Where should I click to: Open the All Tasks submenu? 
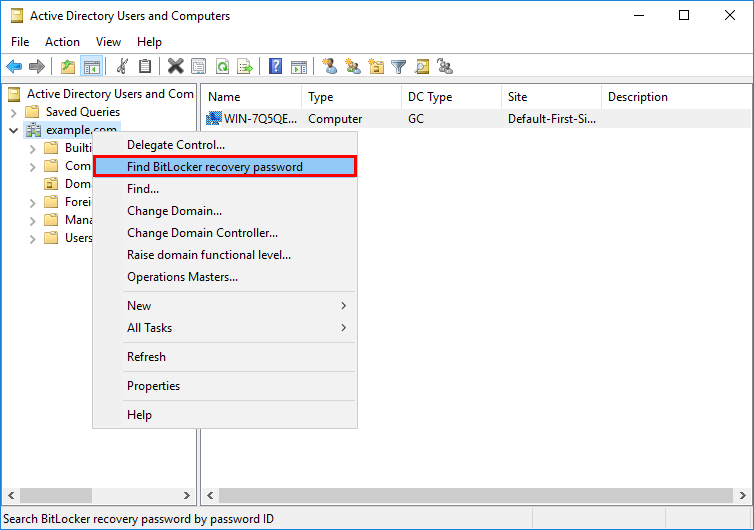click(x=225, y=328)
